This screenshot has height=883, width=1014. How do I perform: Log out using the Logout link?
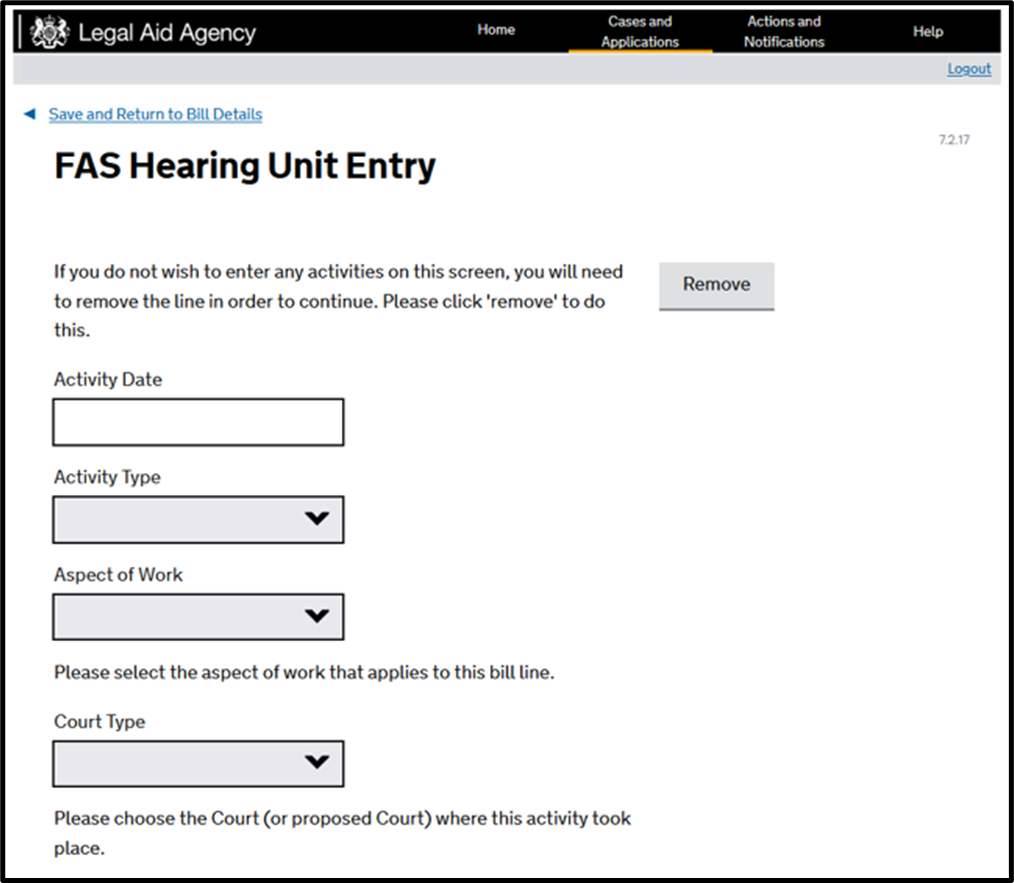pos(969,69)
